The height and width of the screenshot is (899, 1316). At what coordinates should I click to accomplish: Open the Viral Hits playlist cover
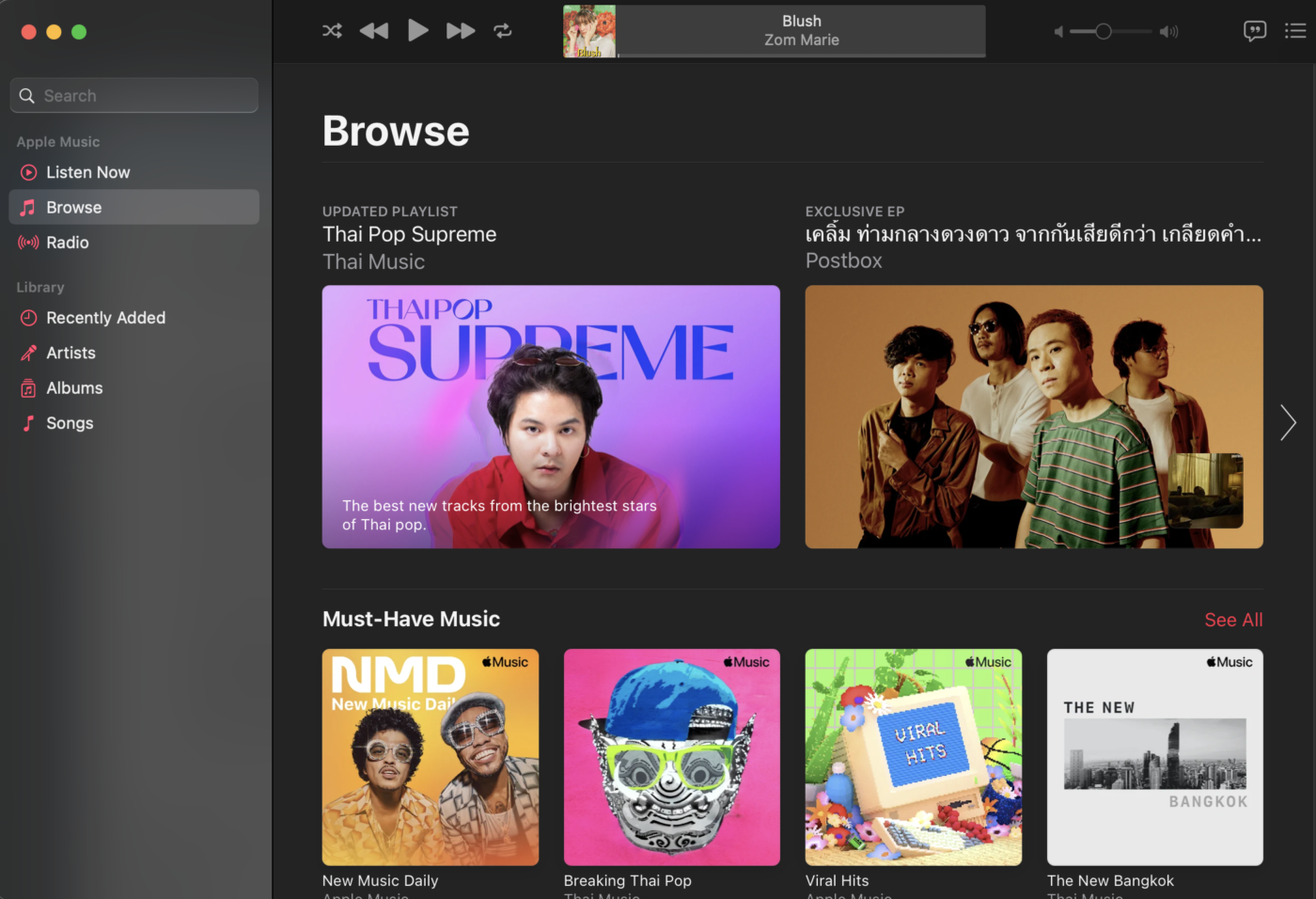point(913,757)
